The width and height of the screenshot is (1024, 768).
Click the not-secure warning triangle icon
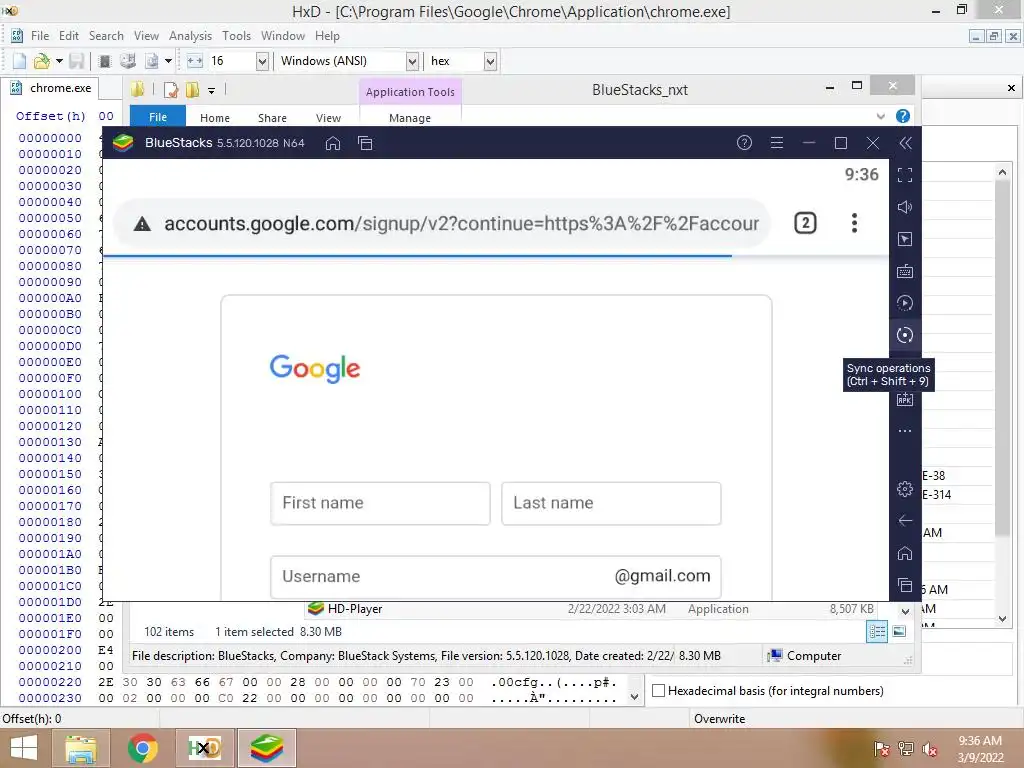(142, 225)
